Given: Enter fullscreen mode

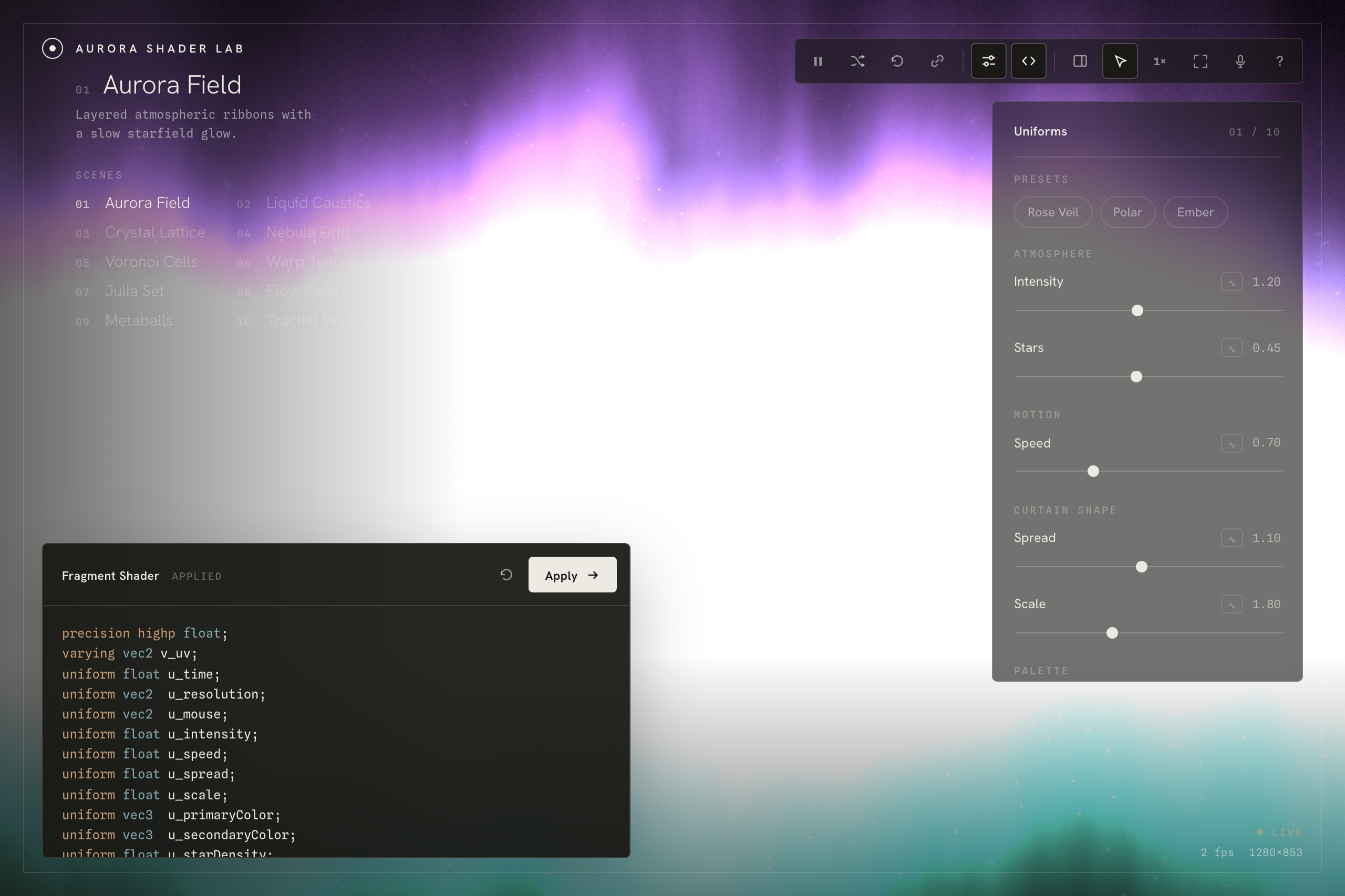Looking at the screenshot, I should (x=1200, y=61).
